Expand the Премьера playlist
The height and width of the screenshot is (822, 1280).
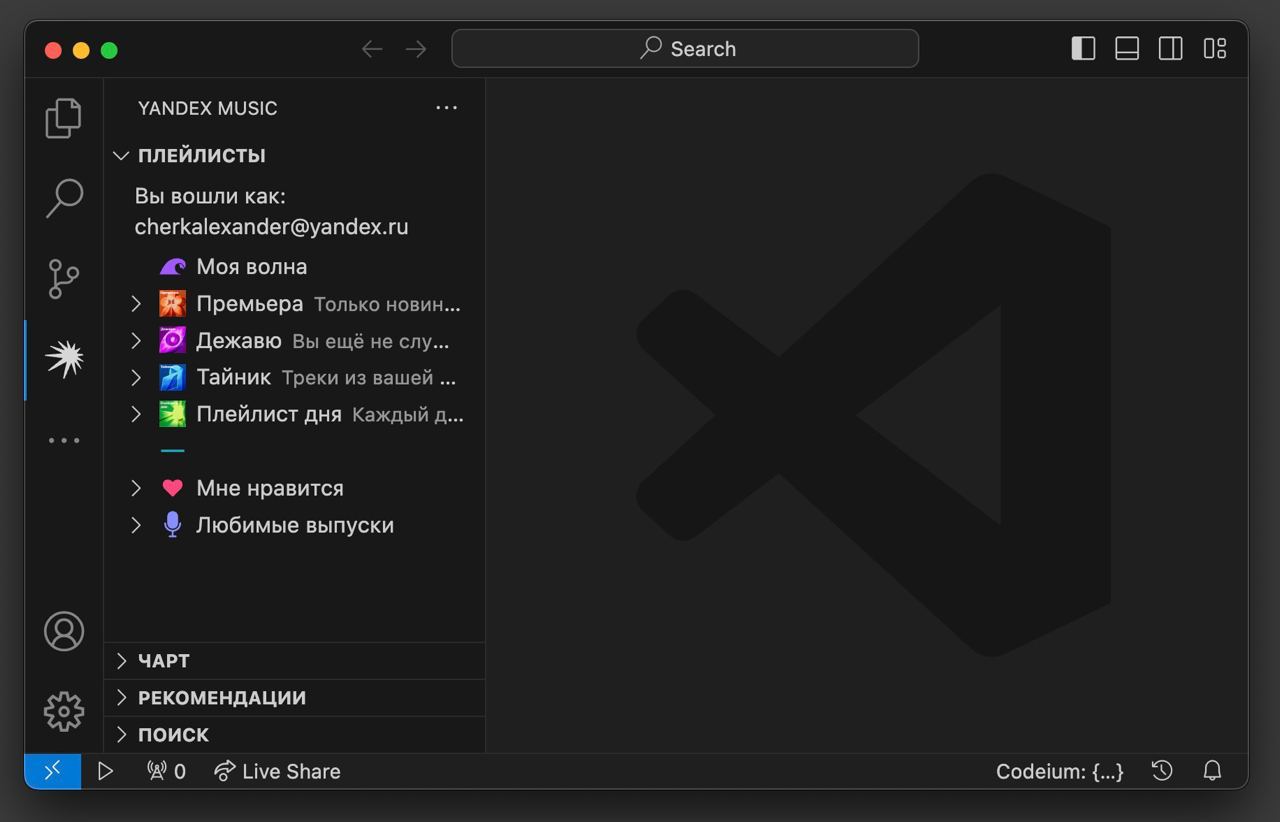137,304
